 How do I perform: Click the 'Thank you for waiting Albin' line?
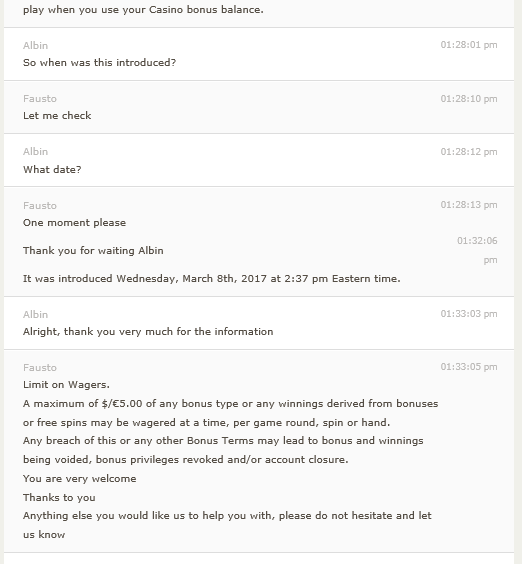(x=93, y=250)
